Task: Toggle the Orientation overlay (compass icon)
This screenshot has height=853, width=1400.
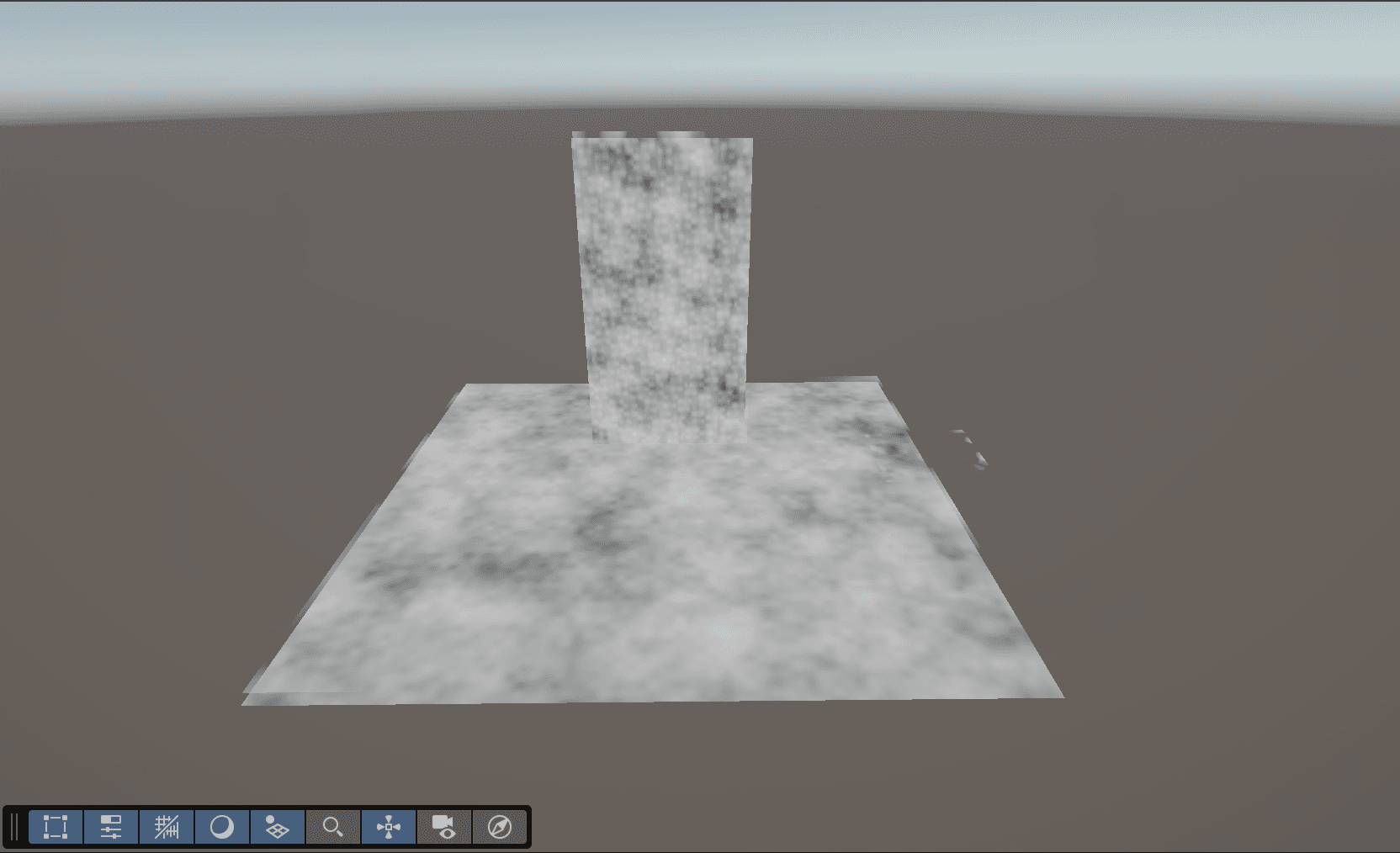Action: tap(500, 827)
